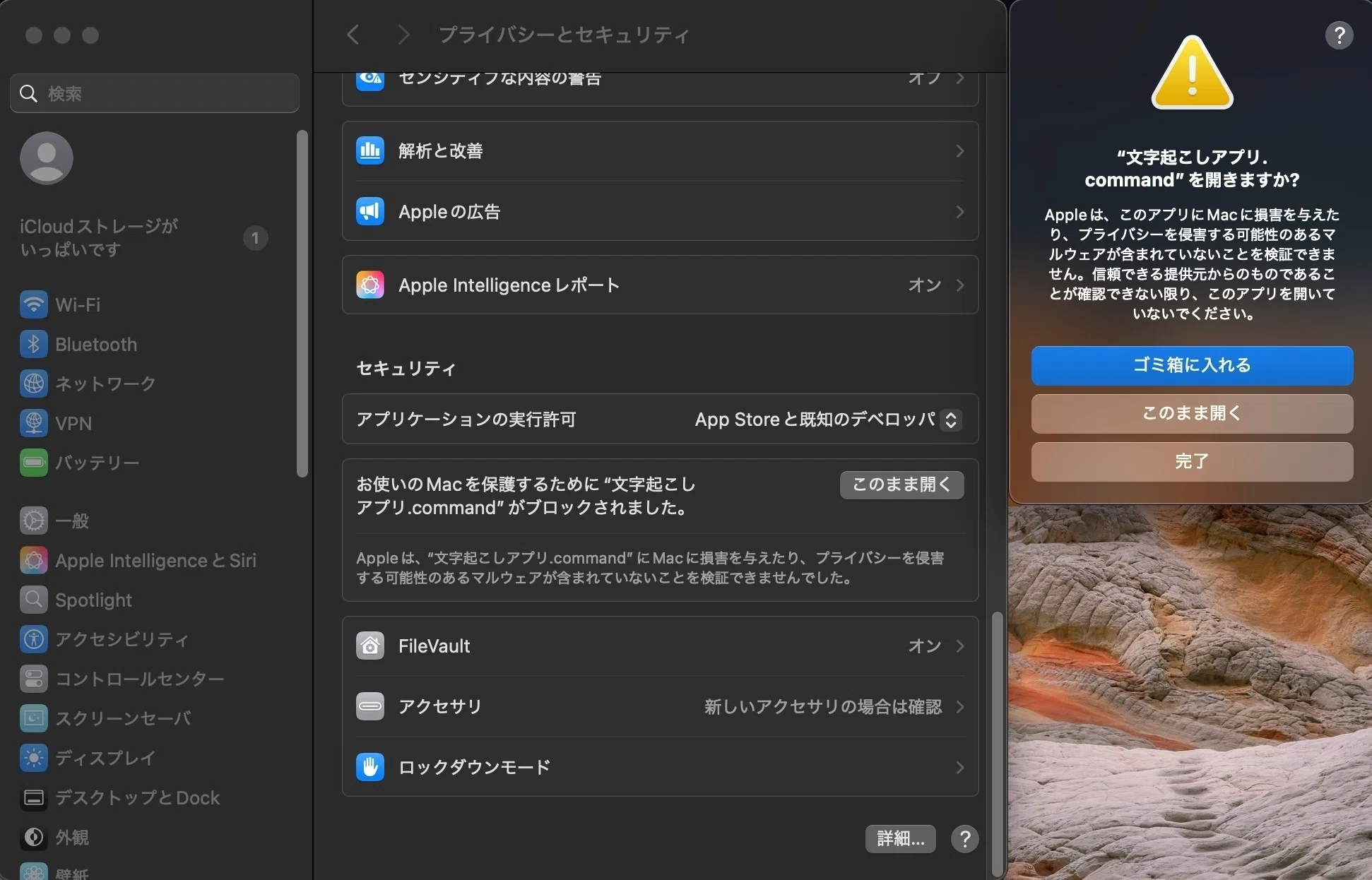Expand ロックダウンモード row chevron
This screenshot has height=880, width=1372.
(959, 767)
